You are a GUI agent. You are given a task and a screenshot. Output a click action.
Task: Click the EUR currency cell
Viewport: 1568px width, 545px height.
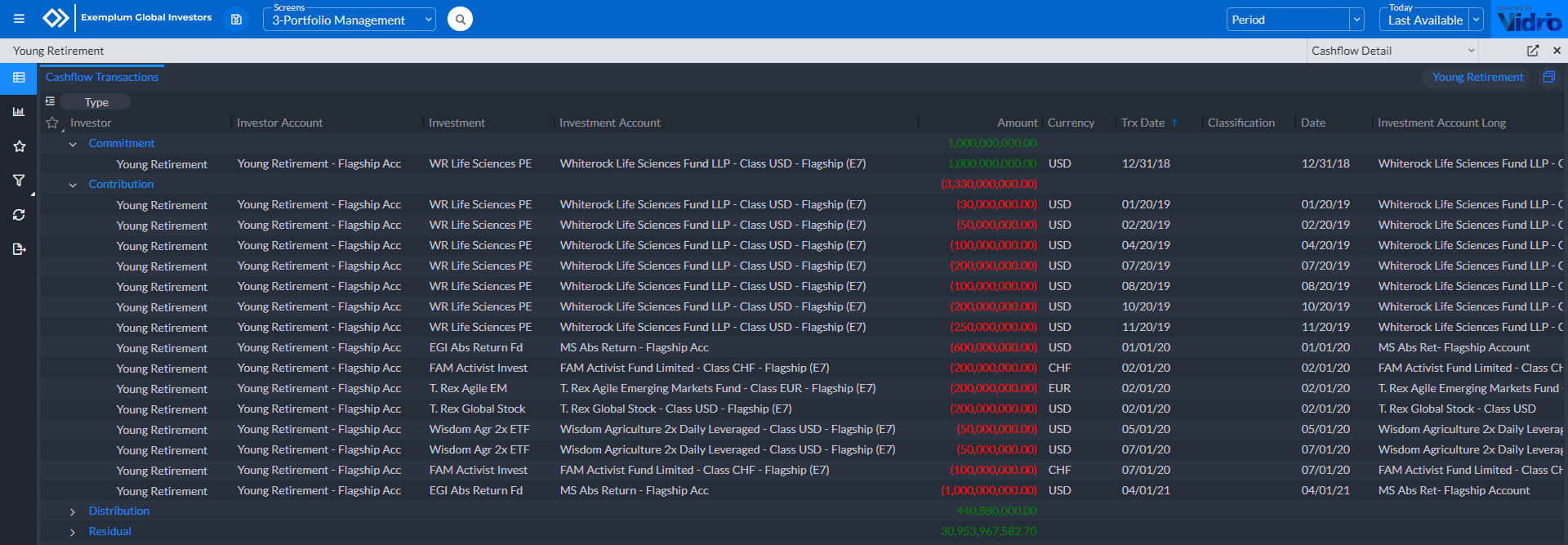1059,388
